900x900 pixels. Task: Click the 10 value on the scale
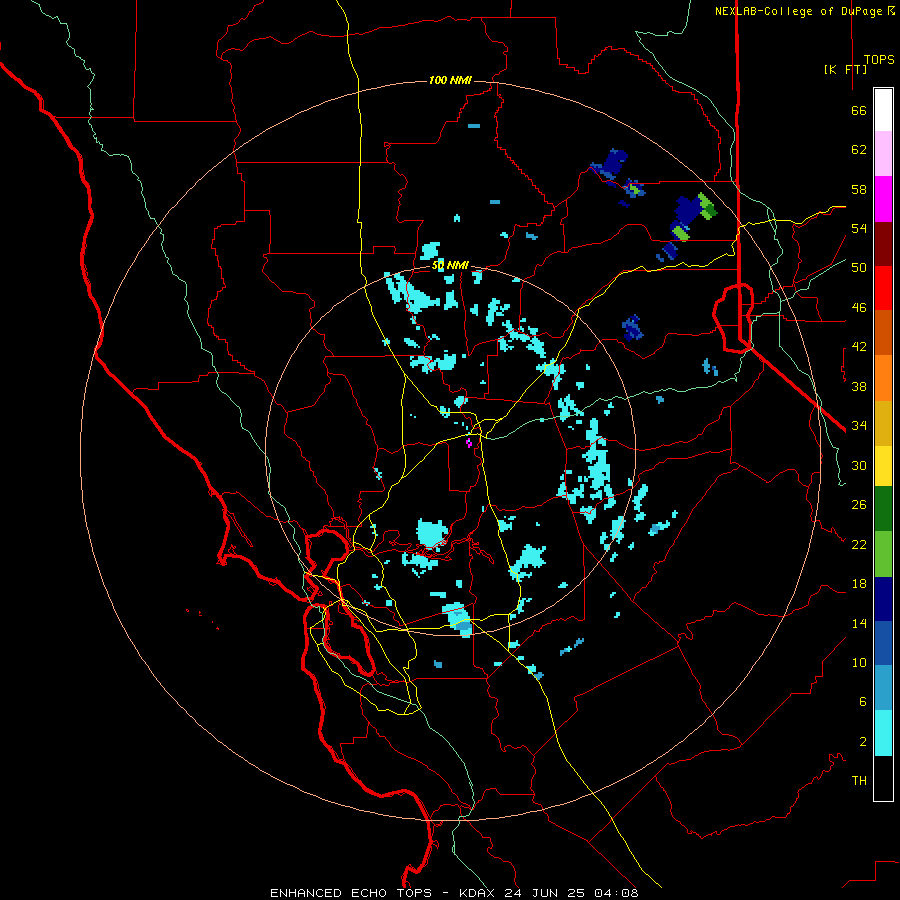[859, 663]
